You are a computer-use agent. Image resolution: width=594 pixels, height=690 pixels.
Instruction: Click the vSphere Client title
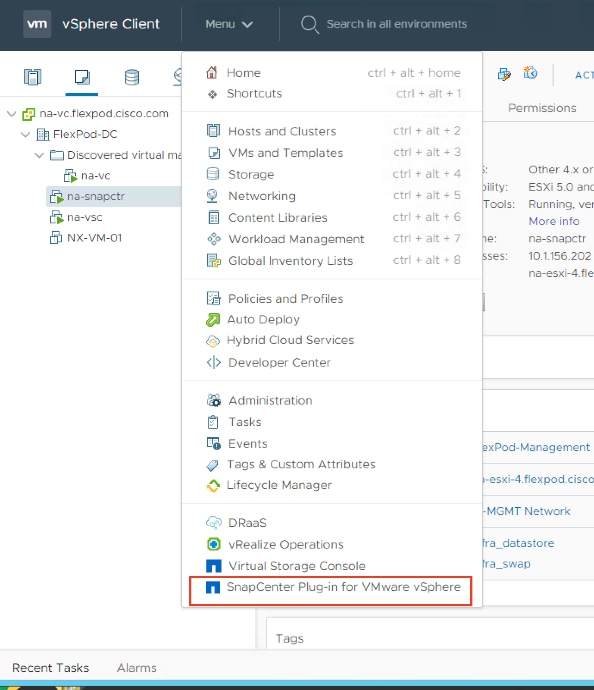point(110,24)
